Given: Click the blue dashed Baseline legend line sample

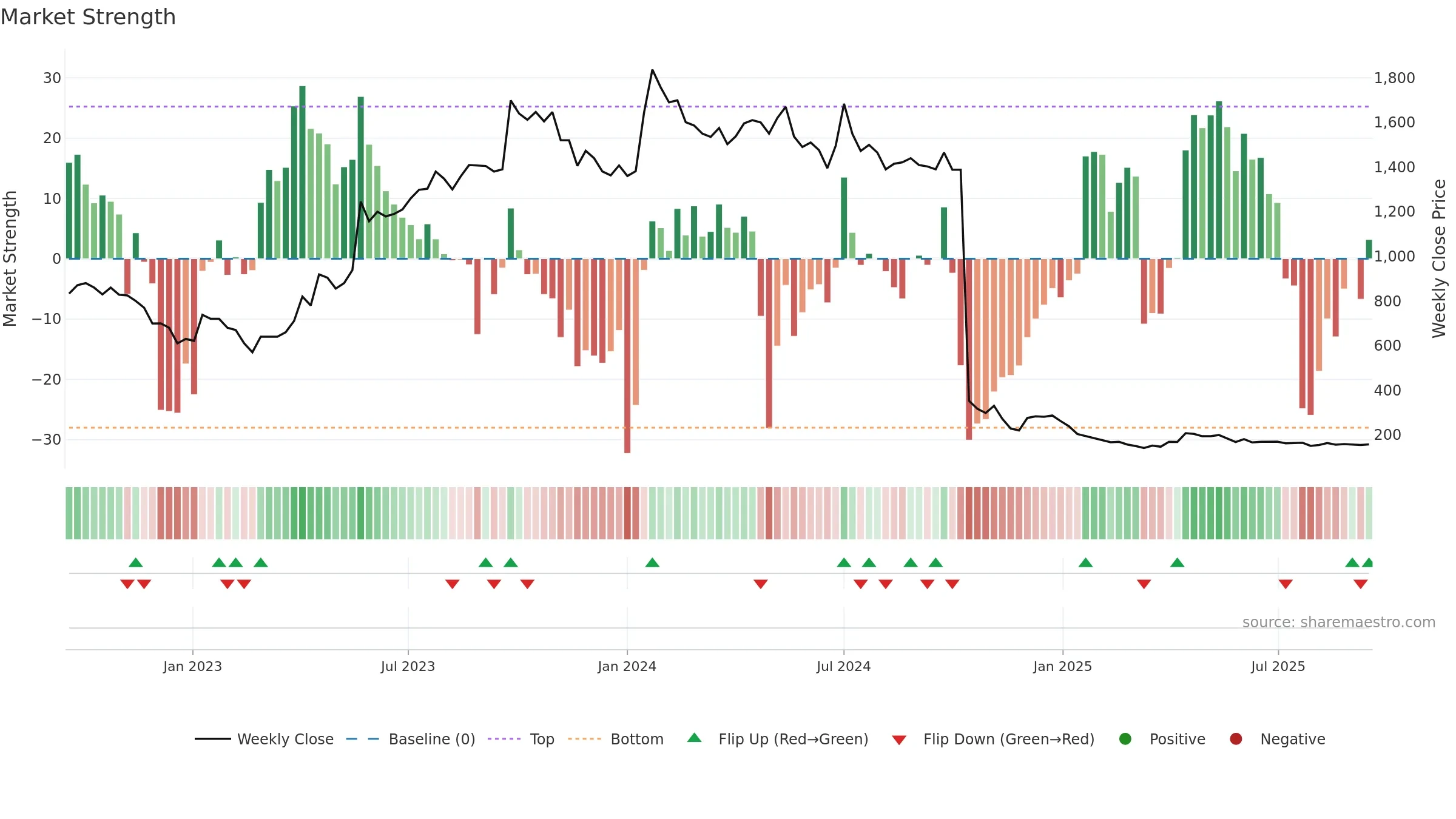Looking at the screenshot, I should 363,739.
